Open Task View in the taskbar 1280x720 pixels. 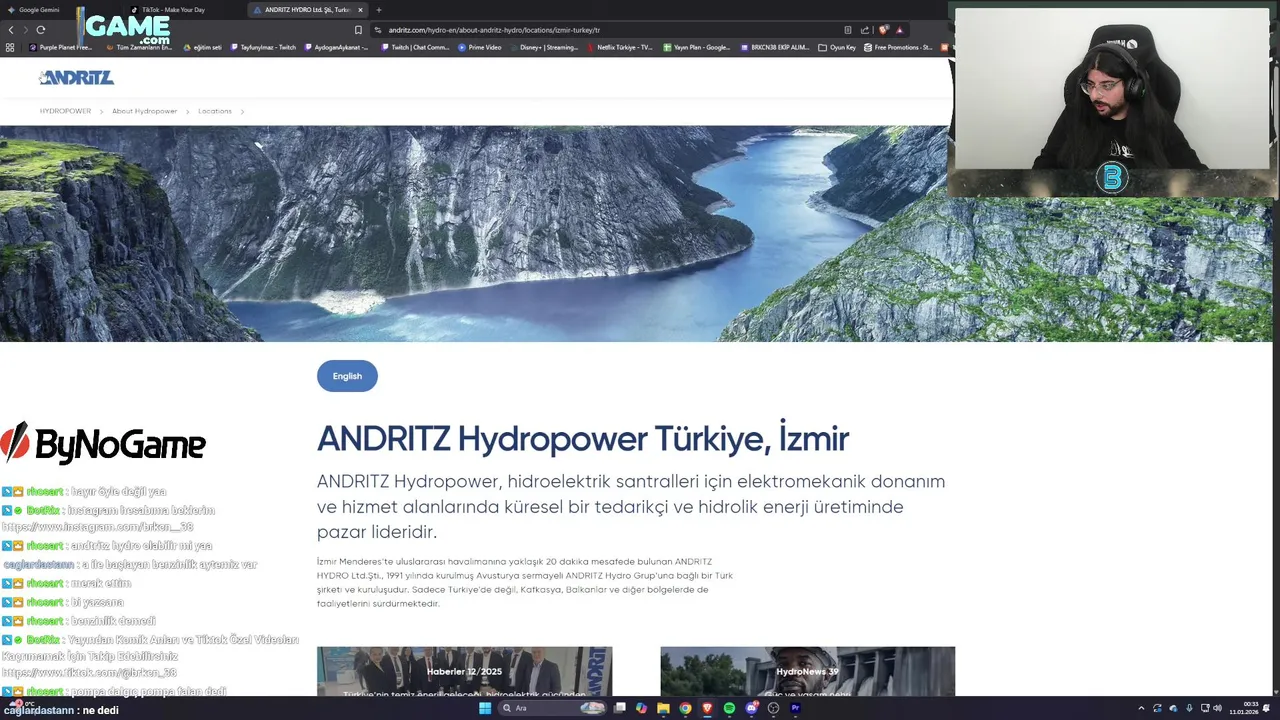point(620,708)
